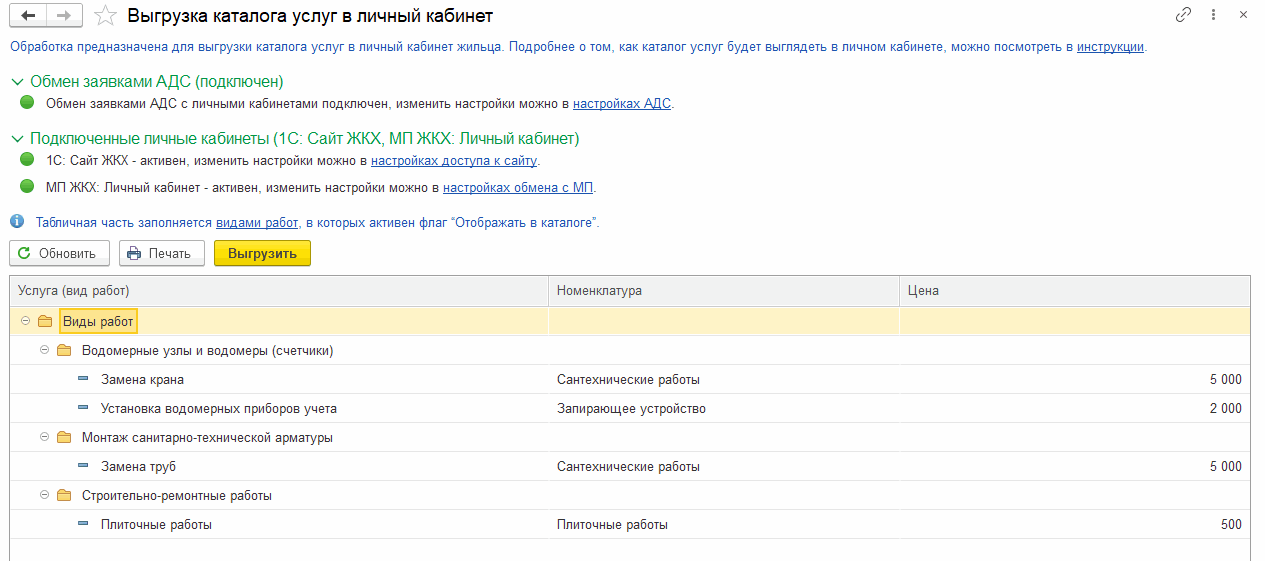
Task: Click the Печать button
Action: [162, 253]
